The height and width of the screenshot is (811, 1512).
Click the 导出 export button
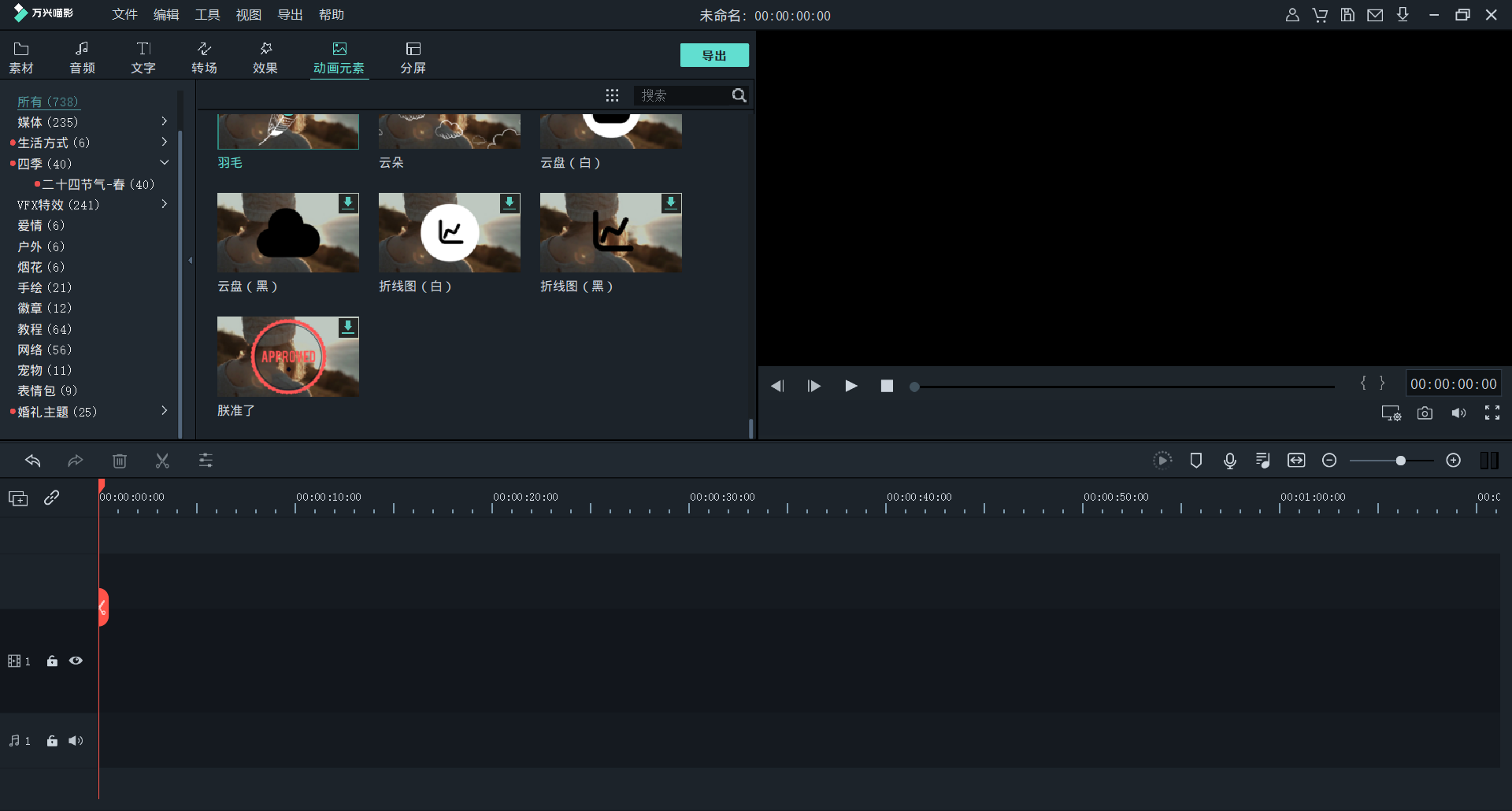pos(713,55)
